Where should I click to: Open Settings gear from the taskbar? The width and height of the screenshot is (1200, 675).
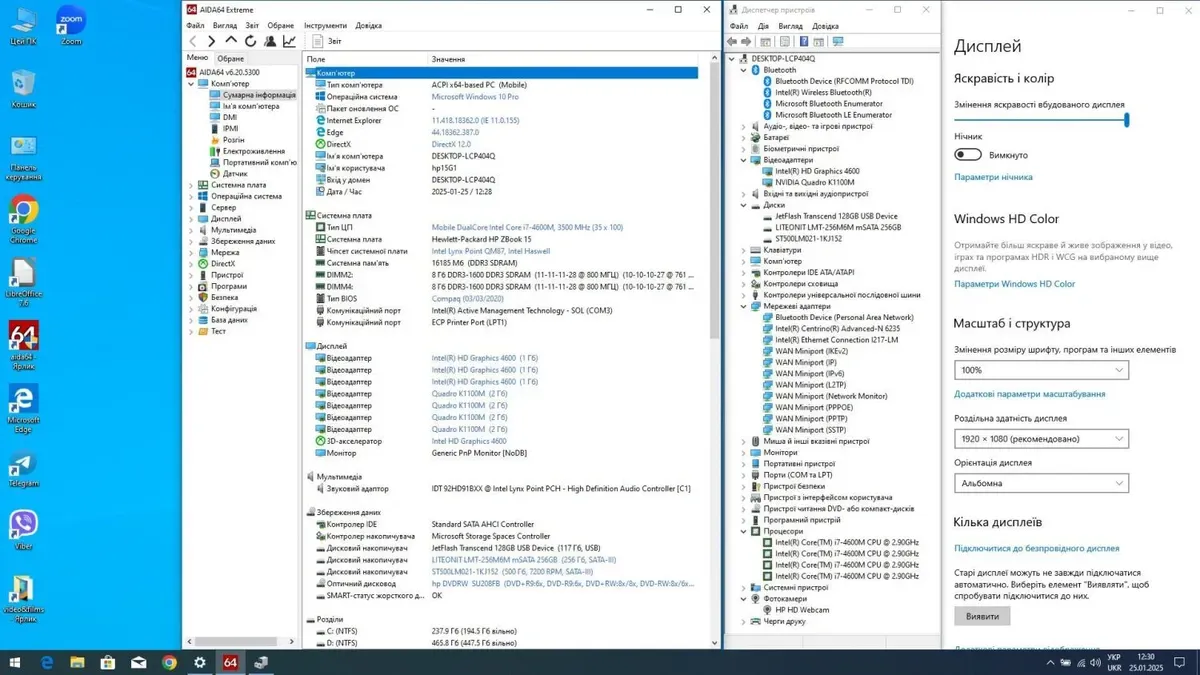(200, 662)
